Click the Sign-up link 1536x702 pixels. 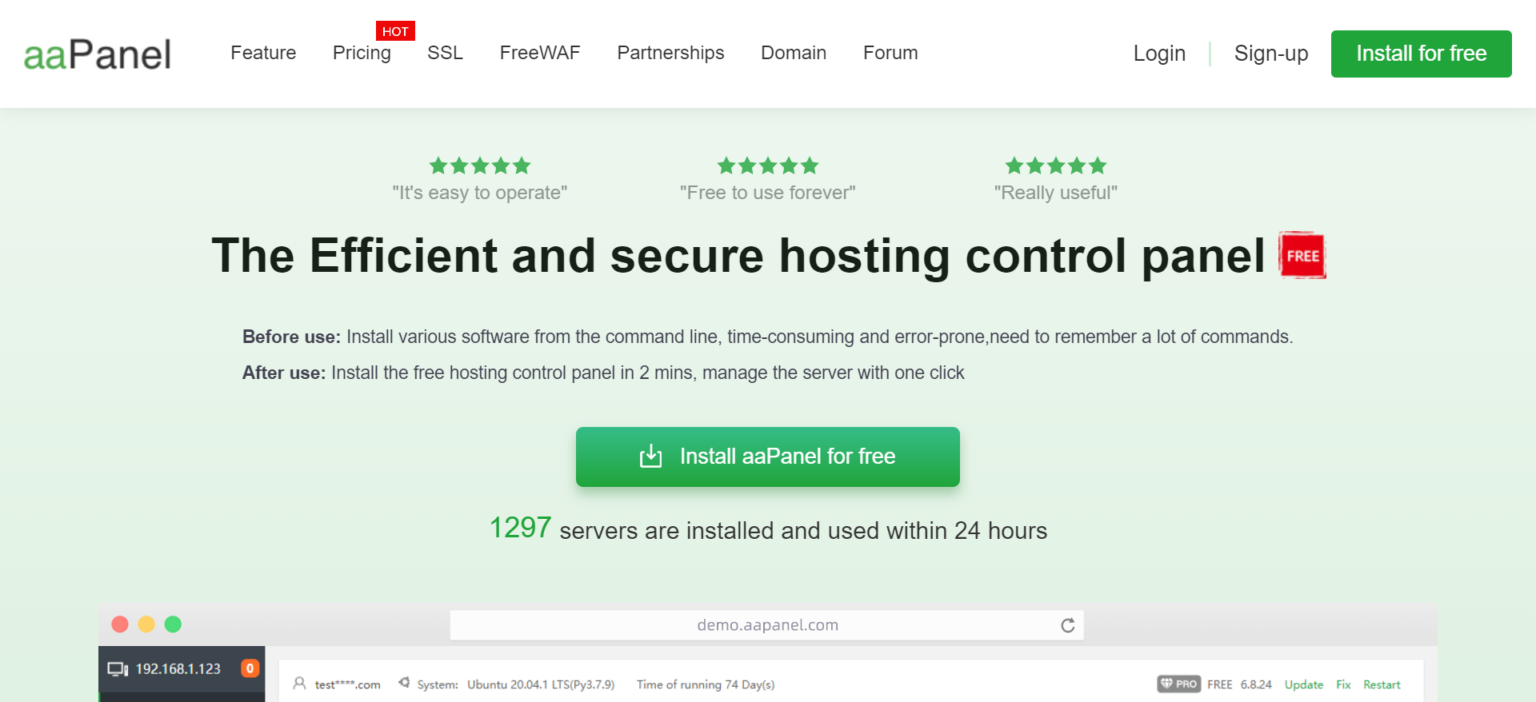[x=1271, y=54]
